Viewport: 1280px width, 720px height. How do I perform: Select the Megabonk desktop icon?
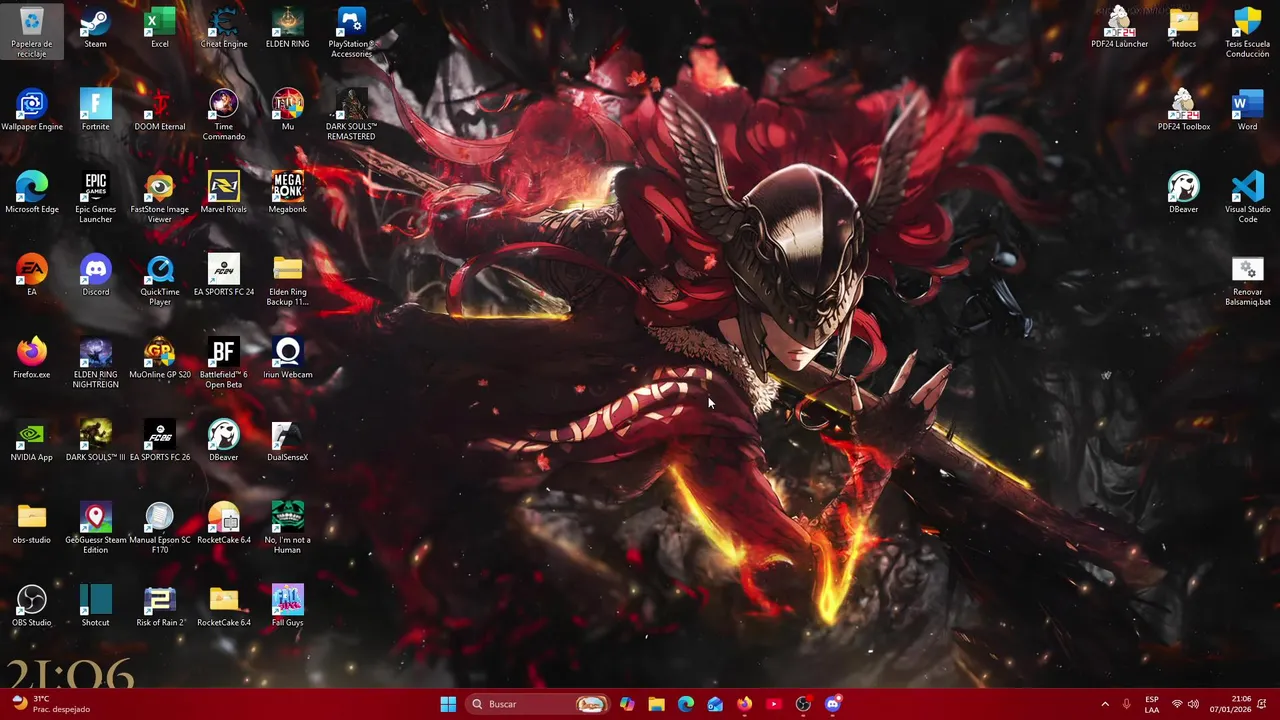point(288,193)
